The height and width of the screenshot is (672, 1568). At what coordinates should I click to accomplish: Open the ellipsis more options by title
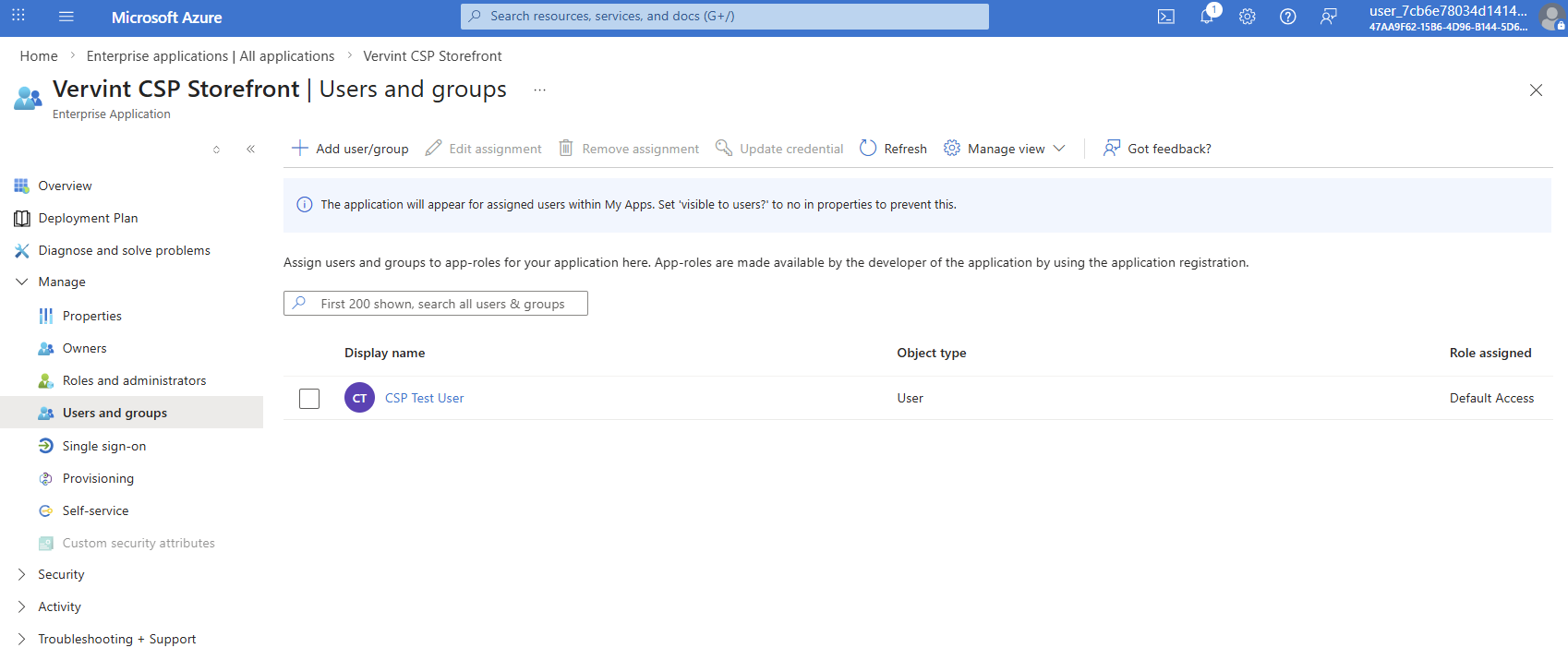click(x=539, y=90)
